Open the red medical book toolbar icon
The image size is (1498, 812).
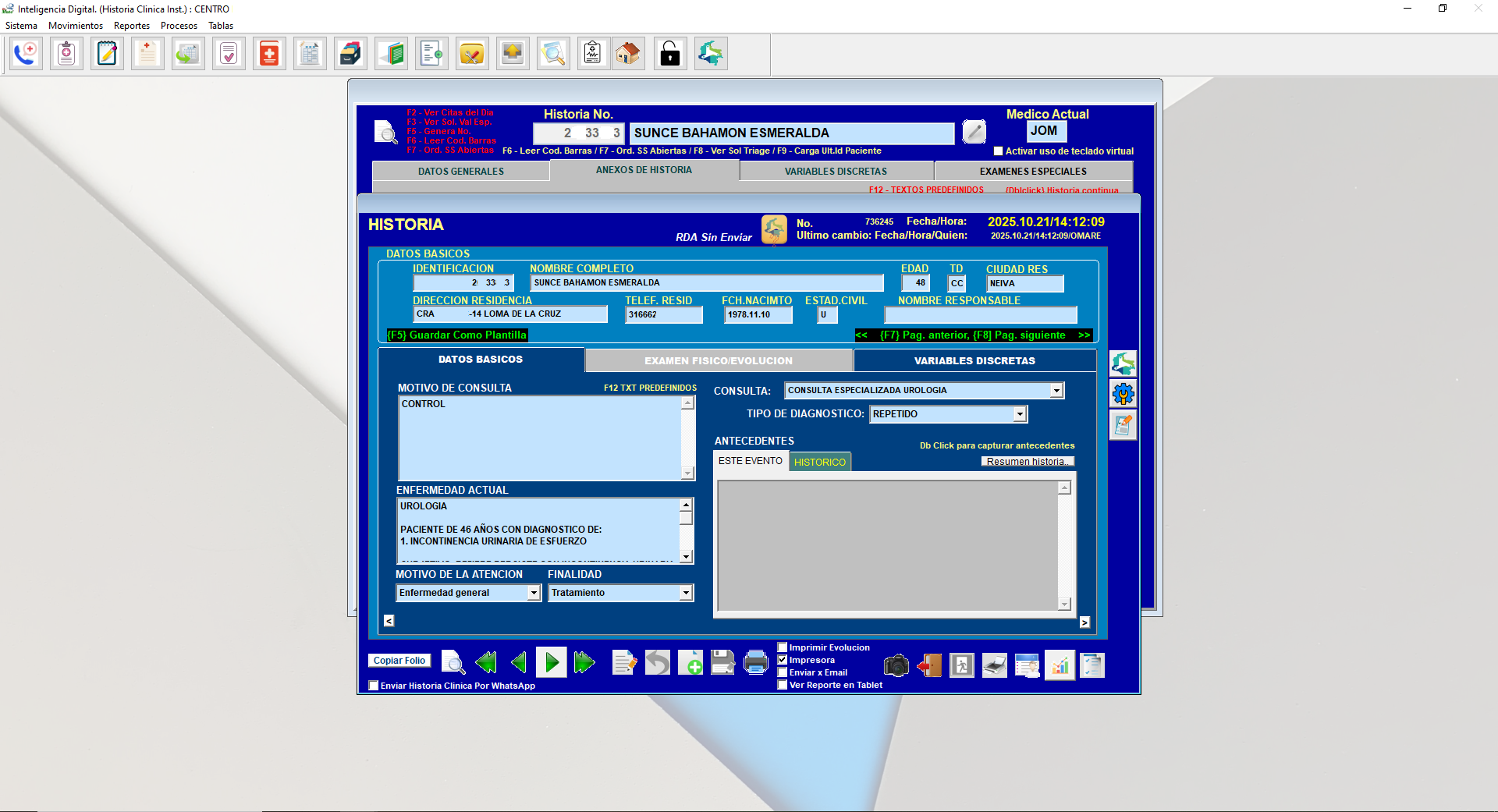pos(270,54)
